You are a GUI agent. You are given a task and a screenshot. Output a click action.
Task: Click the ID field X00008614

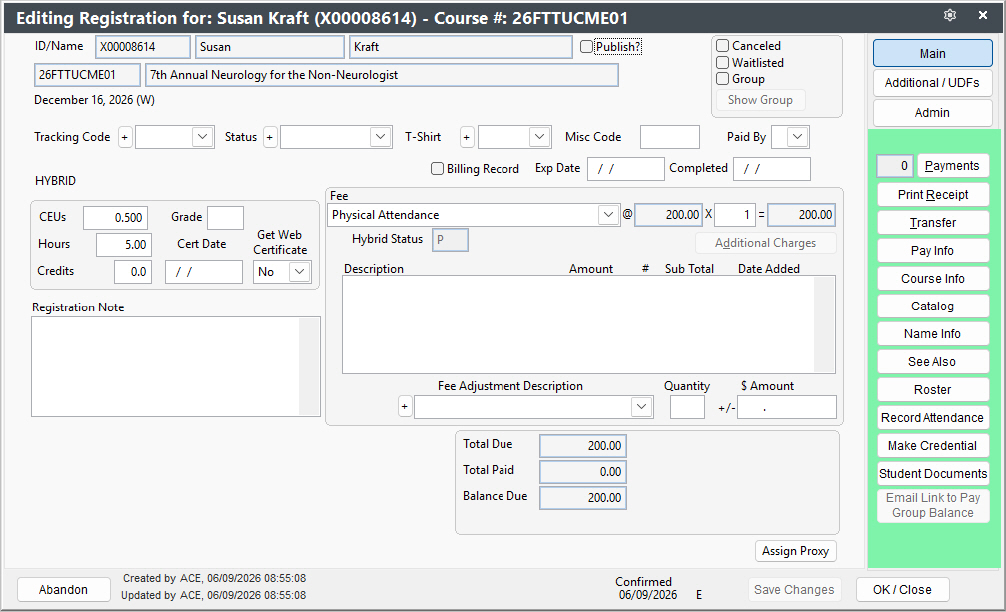[143, 47]
